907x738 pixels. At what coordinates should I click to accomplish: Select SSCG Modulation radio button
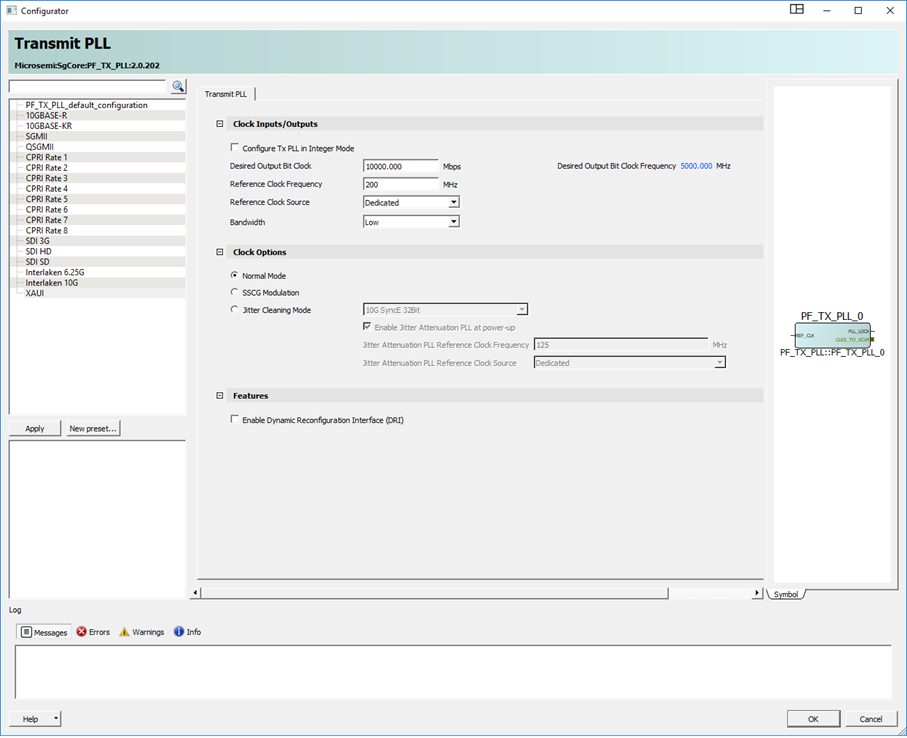235,293
